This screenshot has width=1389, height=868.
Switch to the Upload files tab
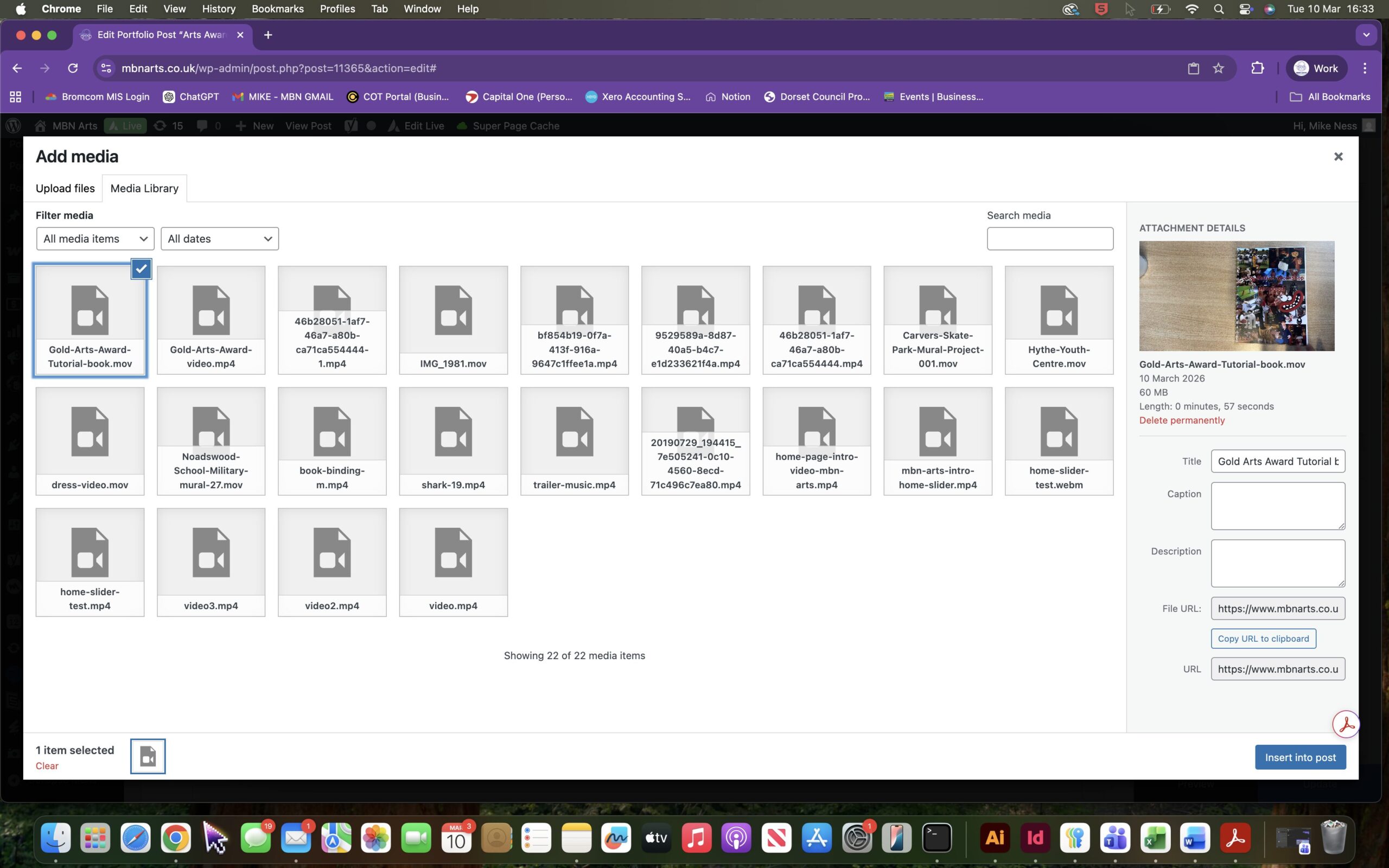[x=65, y=188]
